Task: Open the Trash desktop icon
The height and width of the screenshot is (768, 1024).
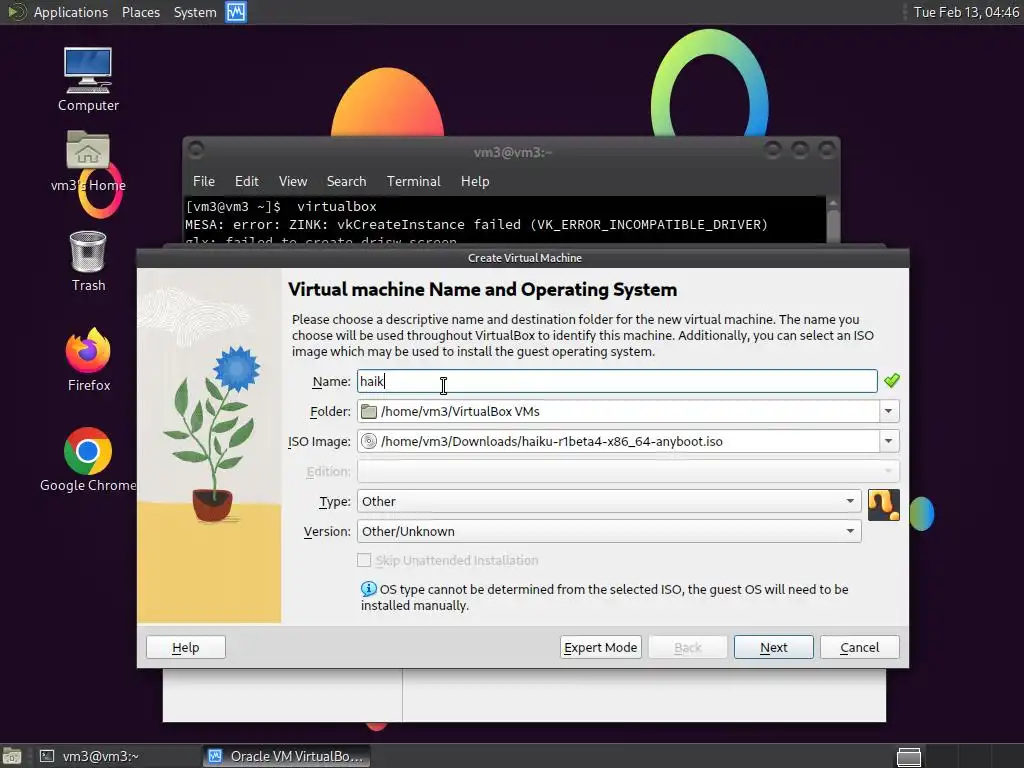Action: (x=88, y=261)
